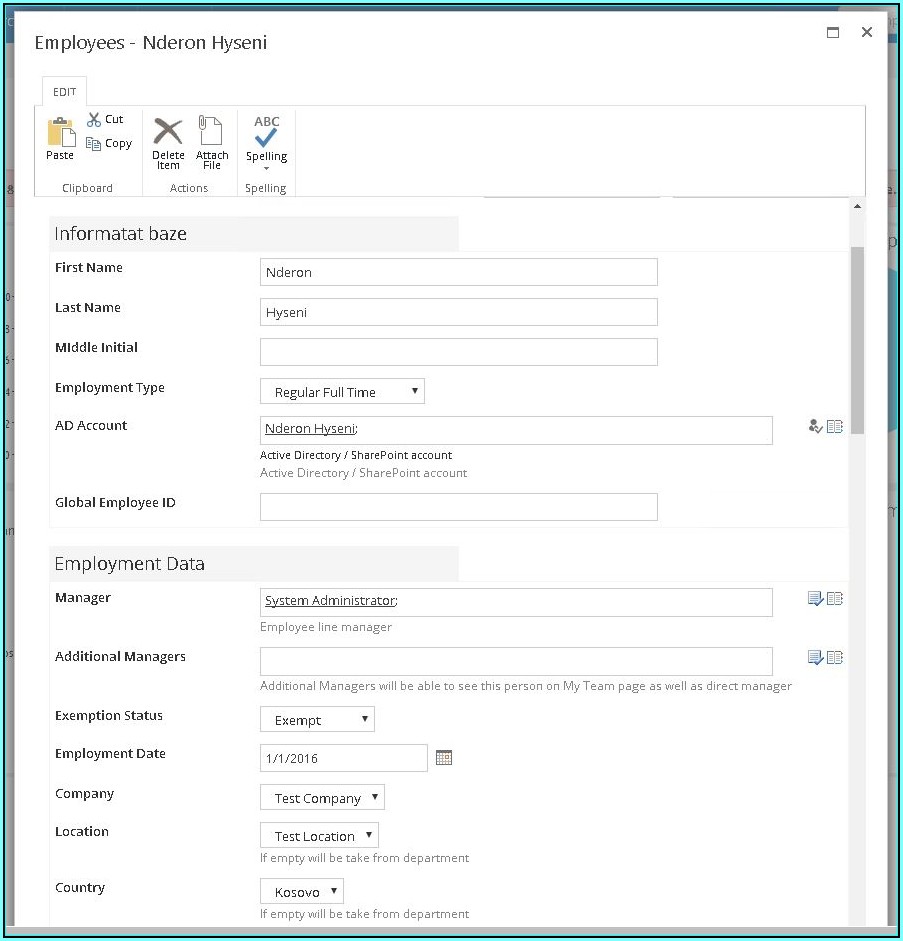Image resolution: width=903 pixels, height=941 pixels.
Task: Open the address book for Manager
Action: (x=835, y=598)
